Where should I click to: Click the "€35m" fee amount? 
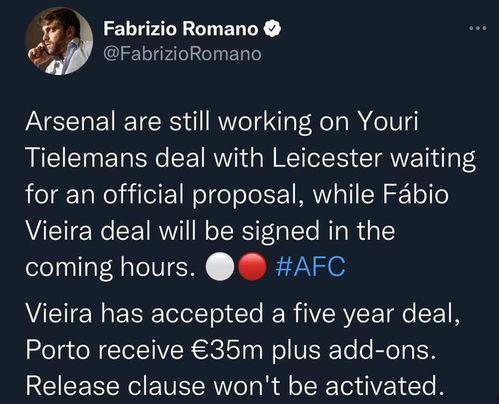tap(227, 350)
